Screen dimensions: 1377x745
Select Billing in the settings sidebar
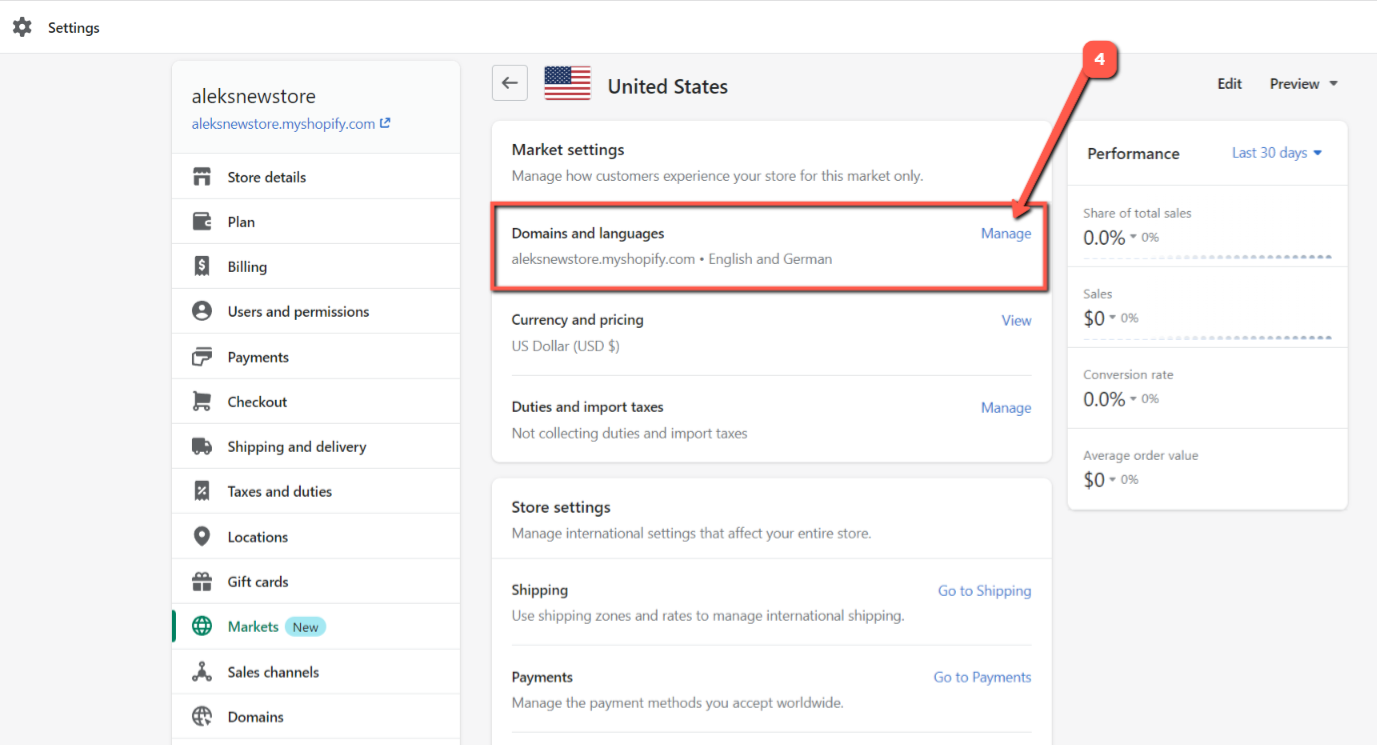[x=316, y=267]
